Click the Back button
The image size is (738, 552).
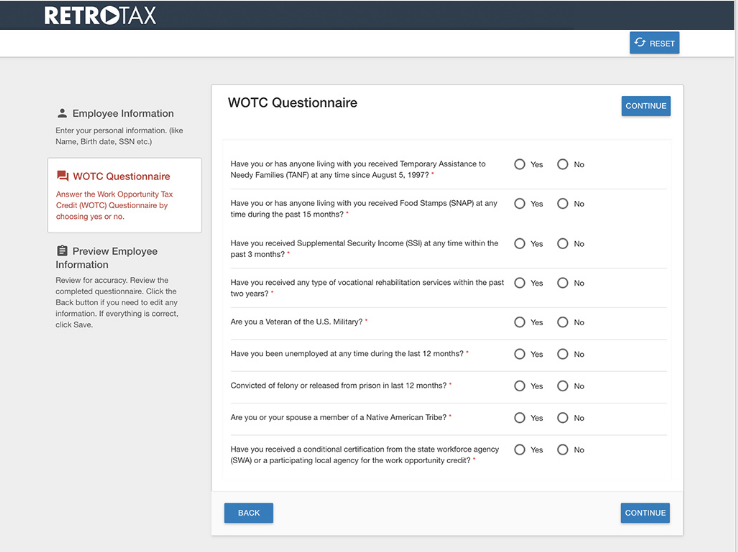click(249, 513)
